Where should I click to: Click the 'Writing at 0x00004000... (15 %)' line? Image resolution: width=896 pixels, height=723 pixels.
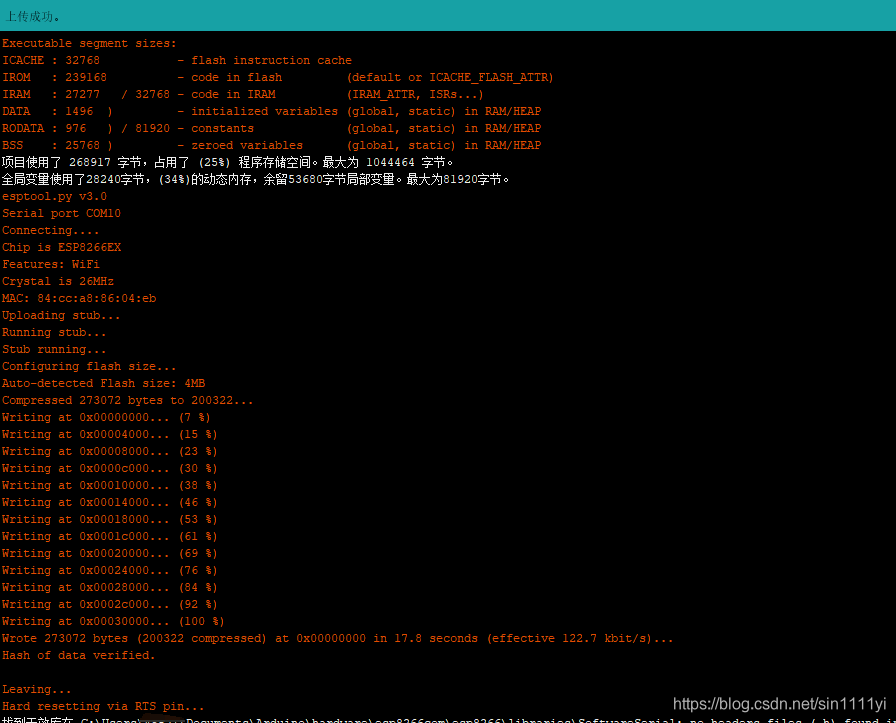click(110, 435)
